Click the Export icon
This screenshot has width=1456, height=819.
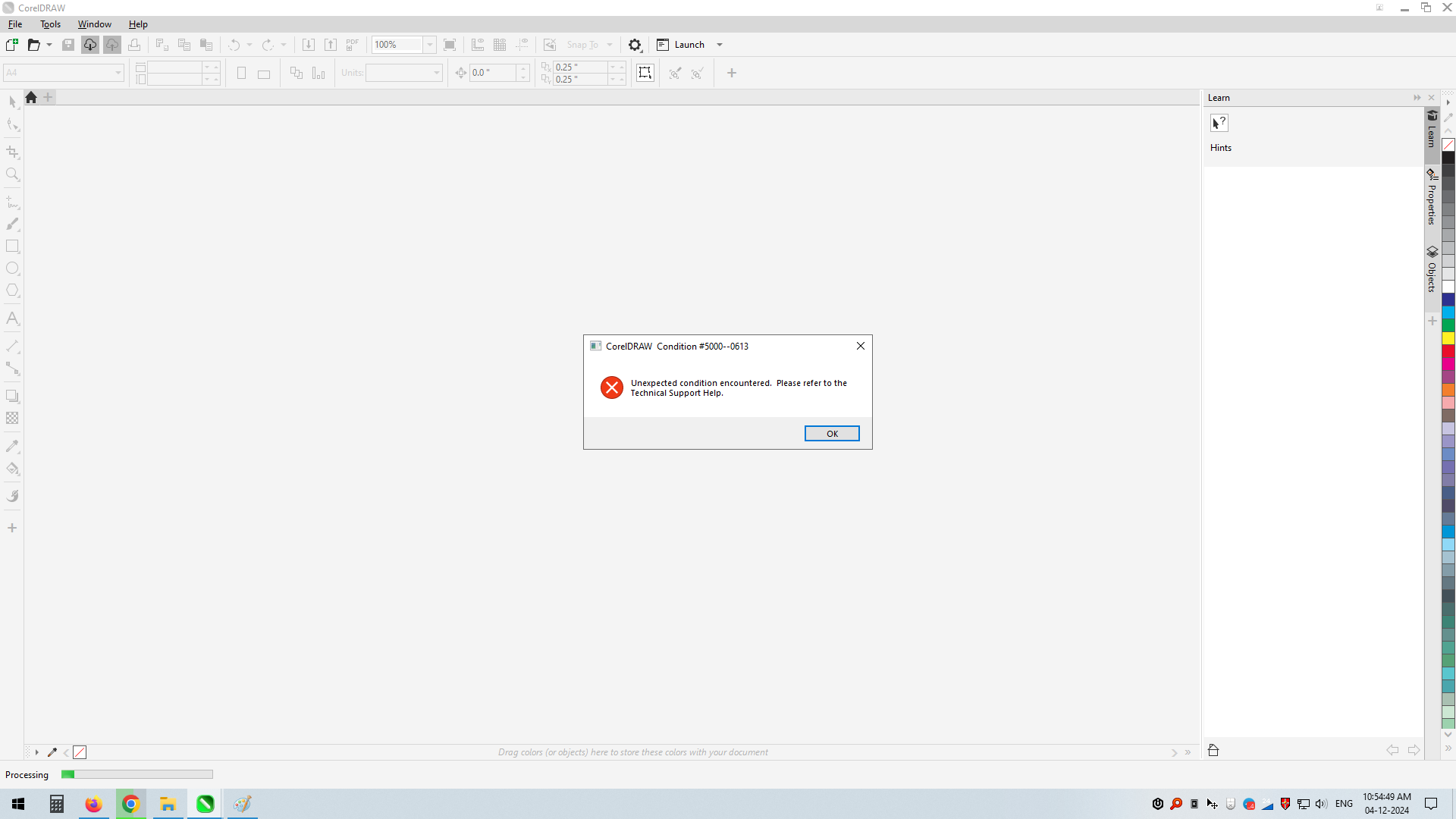[331, 45]
